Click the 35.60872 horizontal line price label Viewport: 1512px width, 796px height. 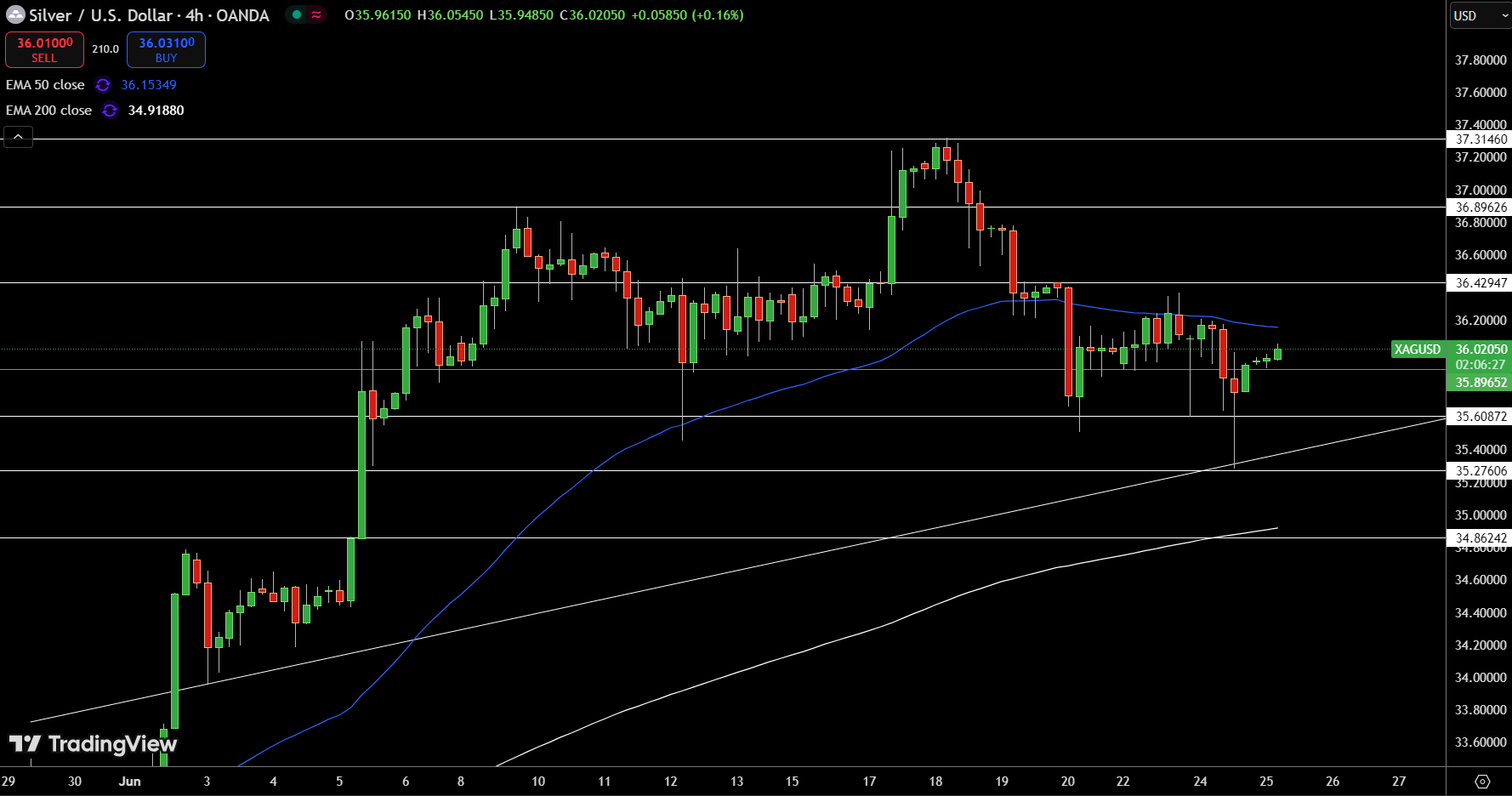1481,417
